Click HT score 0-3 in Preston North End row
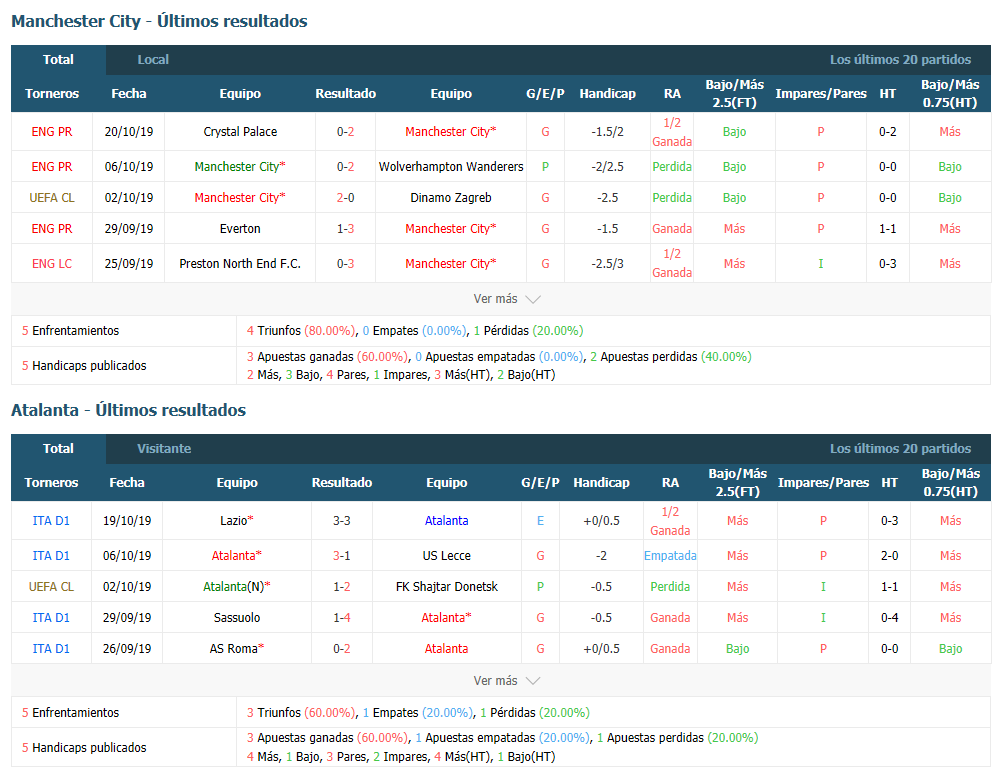 pyautogui.click(x=887, y=264)
